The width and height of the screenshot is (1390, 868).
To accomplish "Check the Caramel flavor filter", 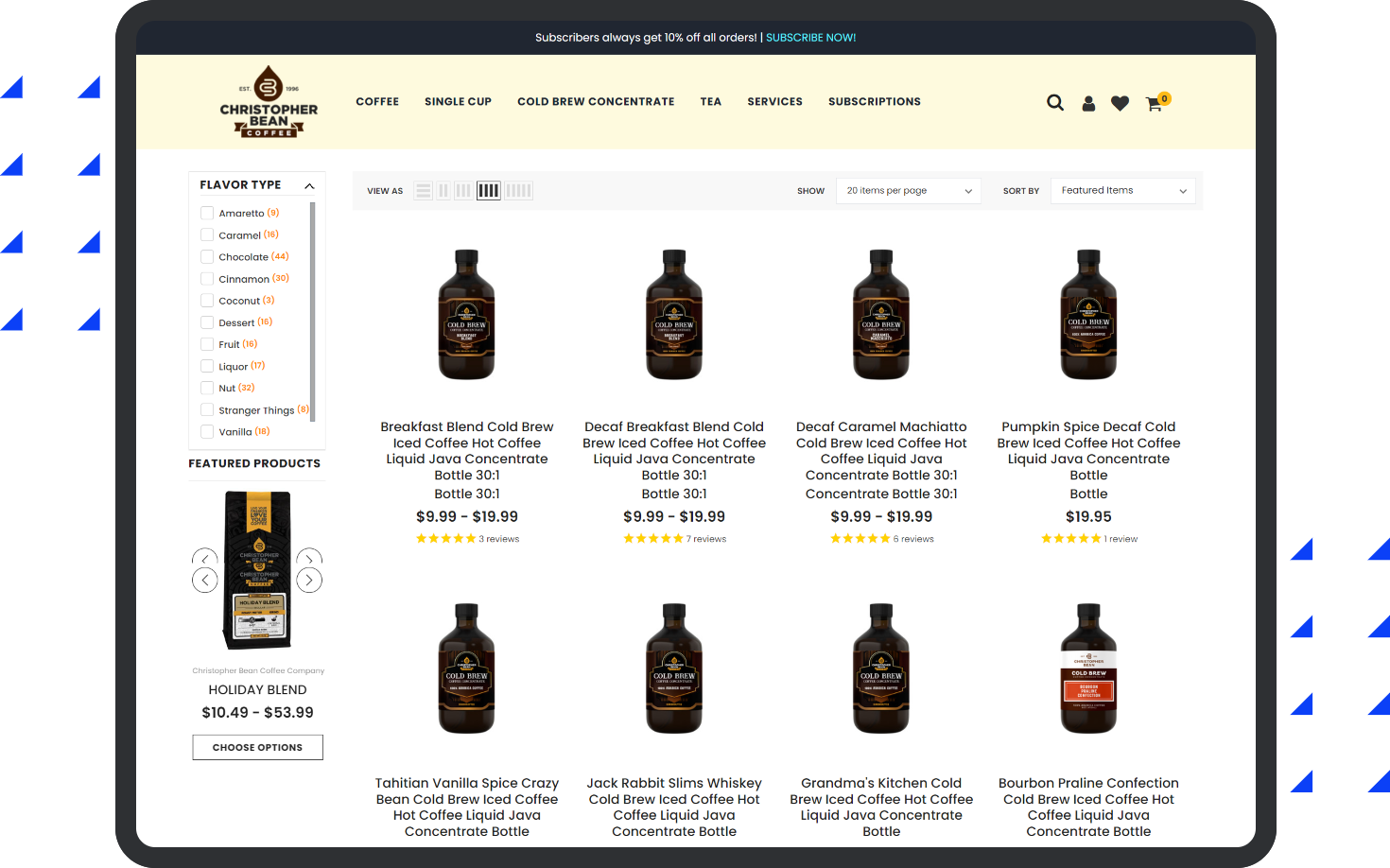I will coord(207,234).
